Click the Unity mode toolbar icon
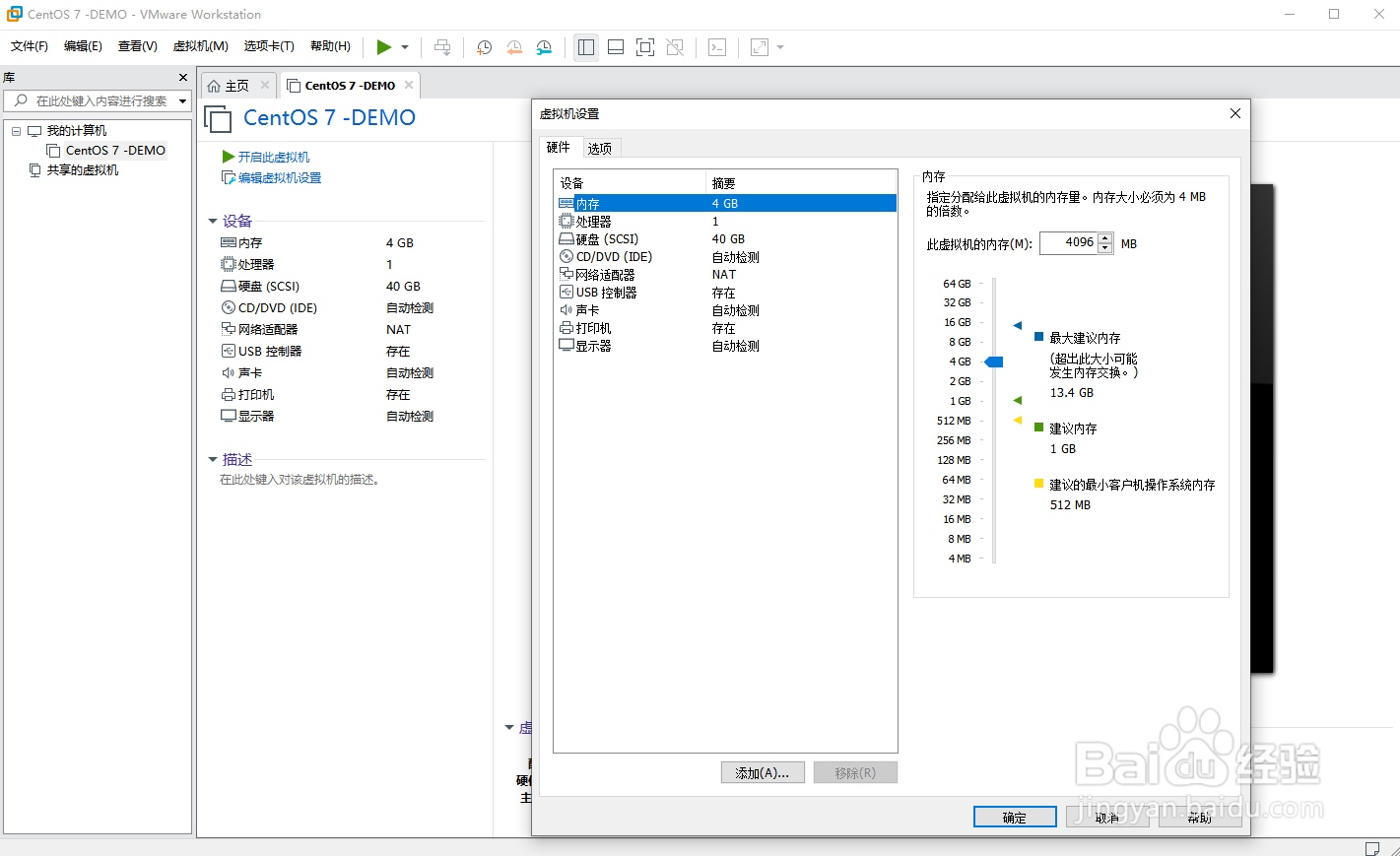This screenshot has width=1400, height=856. [x=675, y=47]
